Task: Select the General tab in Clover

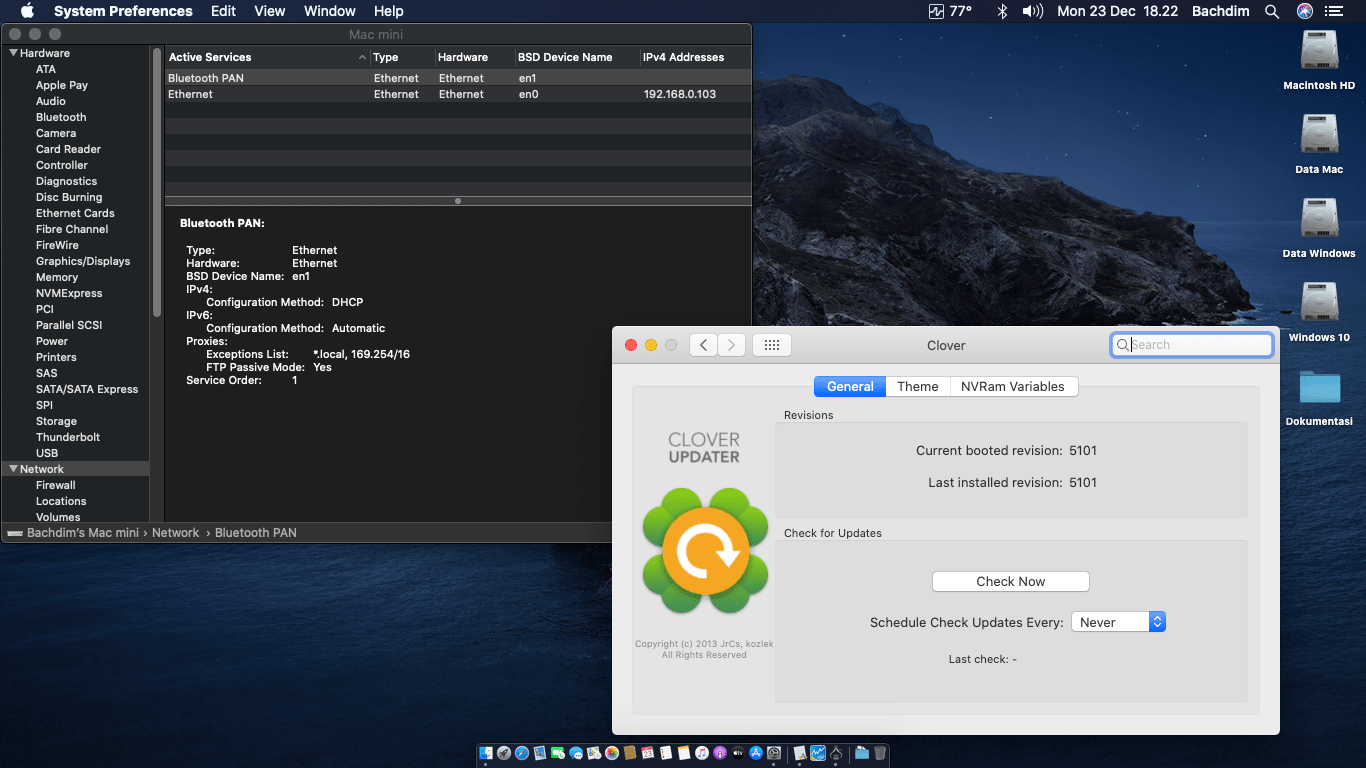Action: [850, 386]
